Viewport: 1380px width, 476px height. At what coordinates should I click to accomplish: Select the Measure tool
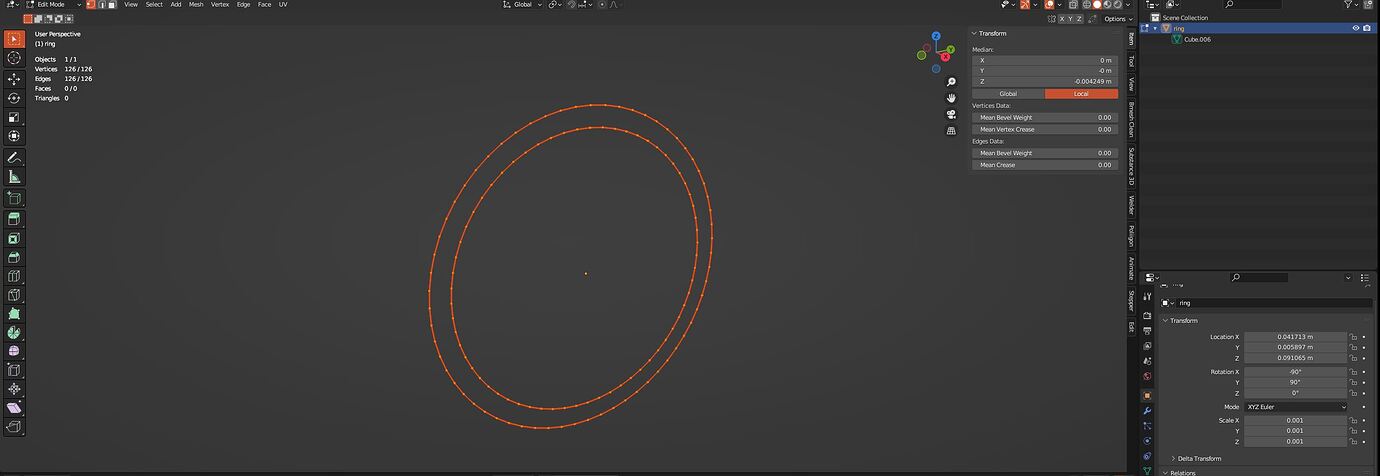pyautogui.click(x=14, y=177)
